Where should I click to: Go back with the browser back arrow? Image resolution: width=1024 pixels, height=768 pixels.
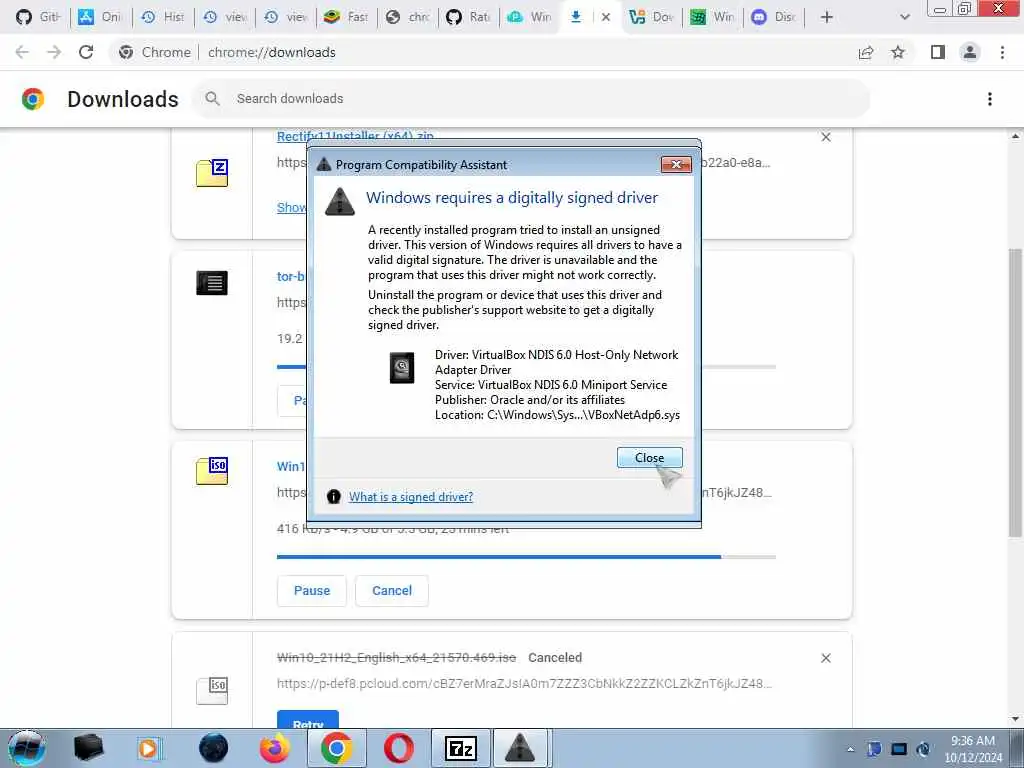[x=22, y=52]
